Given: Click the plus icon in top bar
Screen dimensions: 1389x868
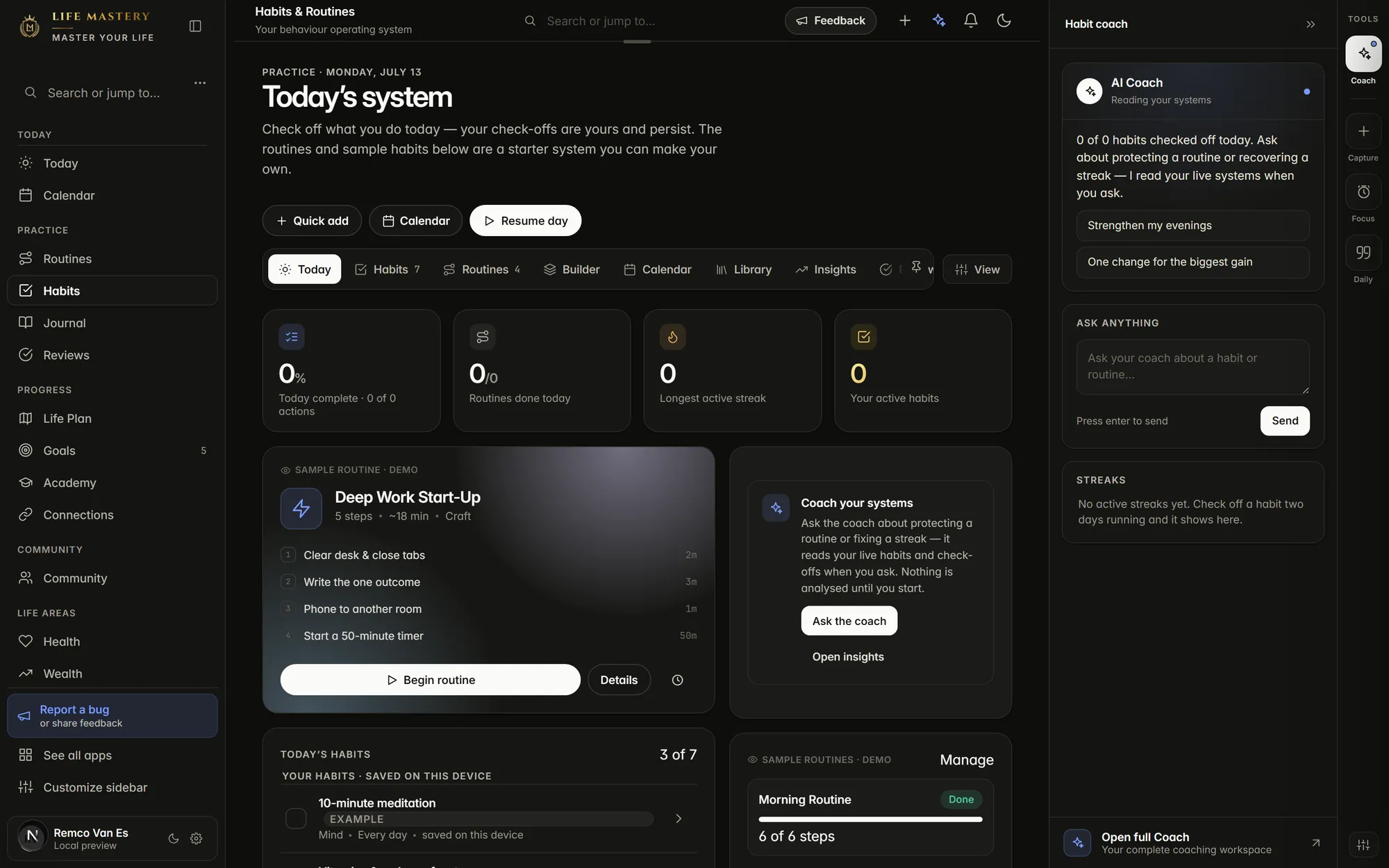Looking at the screenshot, I should pos(904,21).
